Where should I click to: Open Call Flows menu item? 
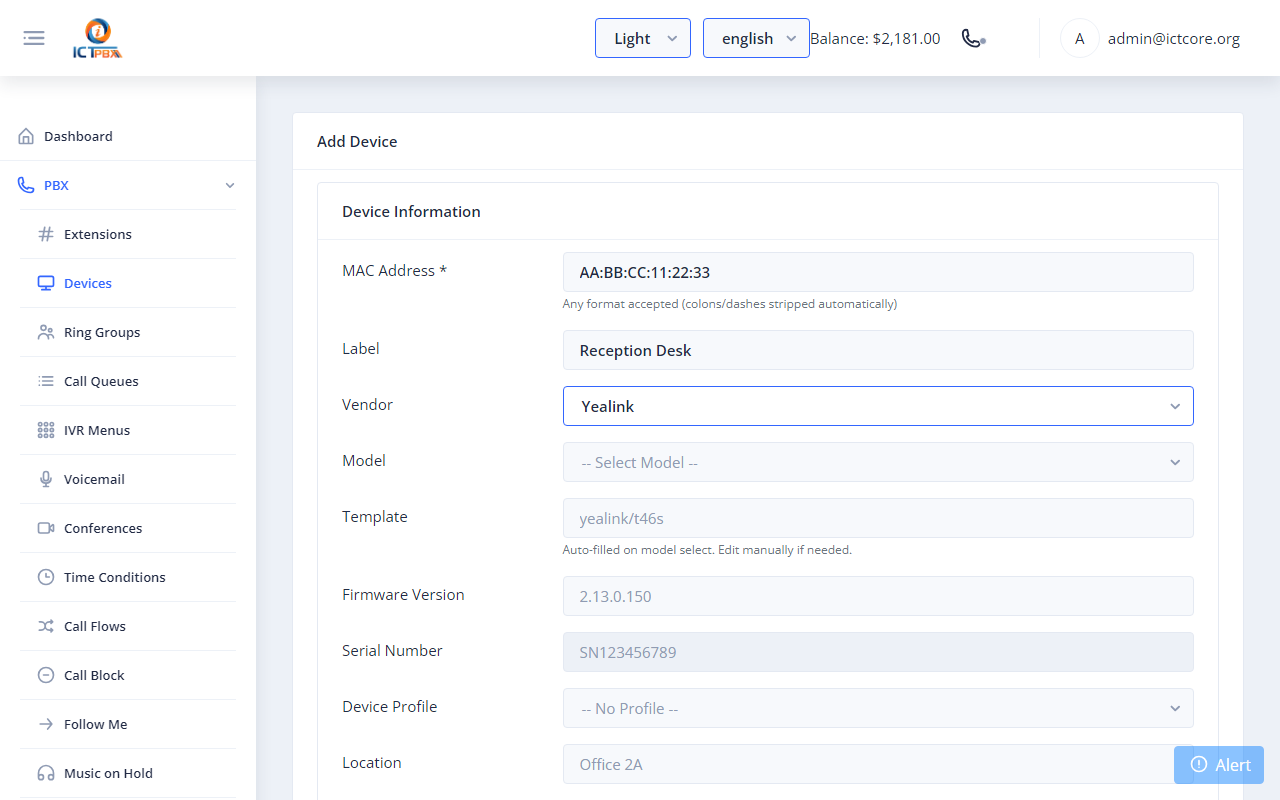pos(128,626)
